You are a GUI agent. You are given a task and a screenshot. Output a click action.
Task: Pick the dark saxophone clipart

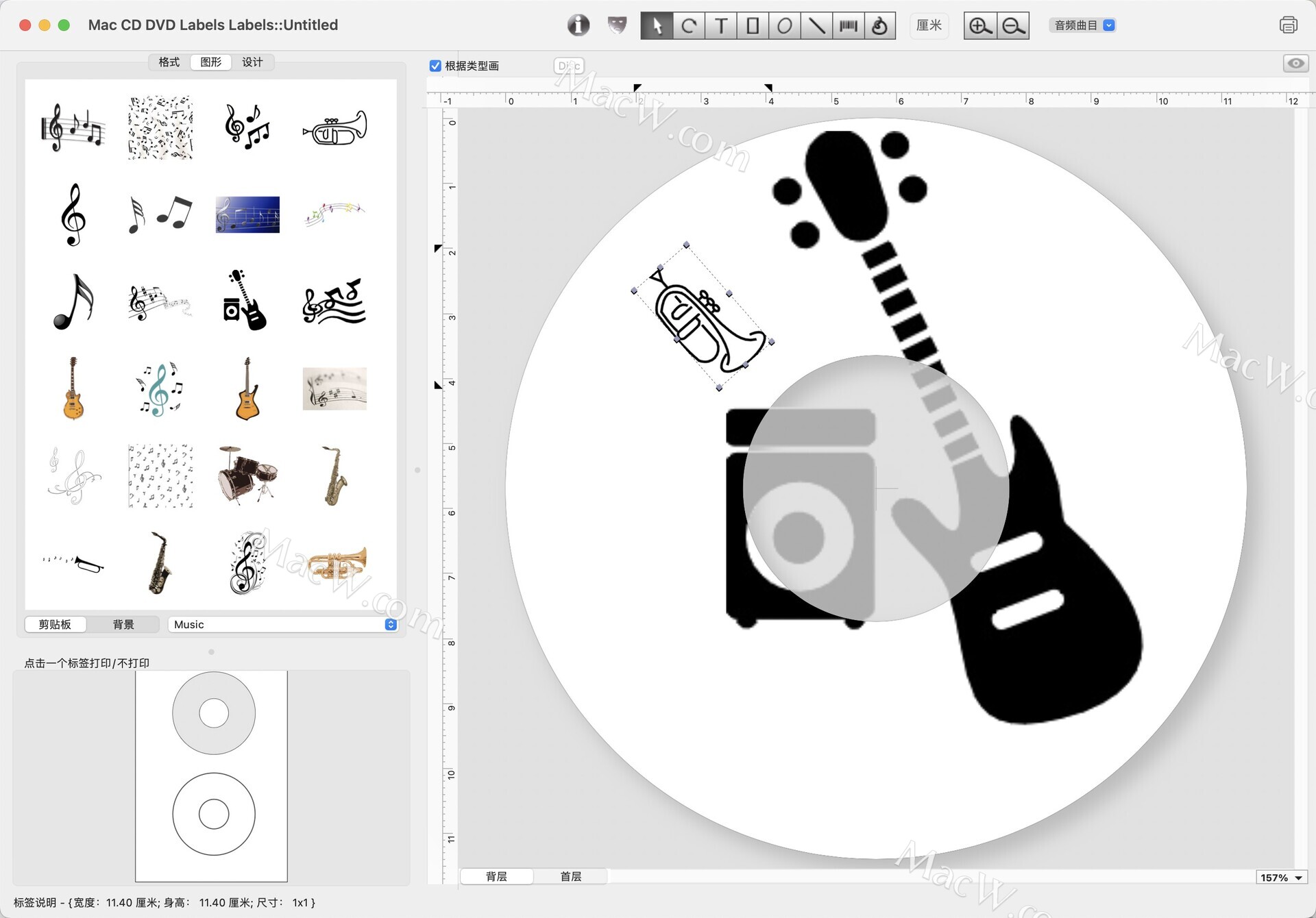click(159, 563)
